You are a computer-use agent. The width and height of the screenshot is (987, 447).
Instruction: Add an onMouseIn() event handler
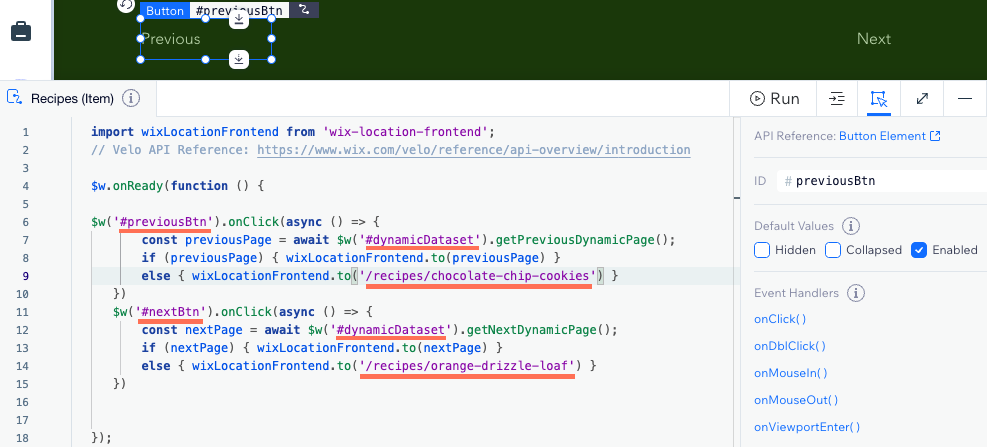click(x=791, y=373)
